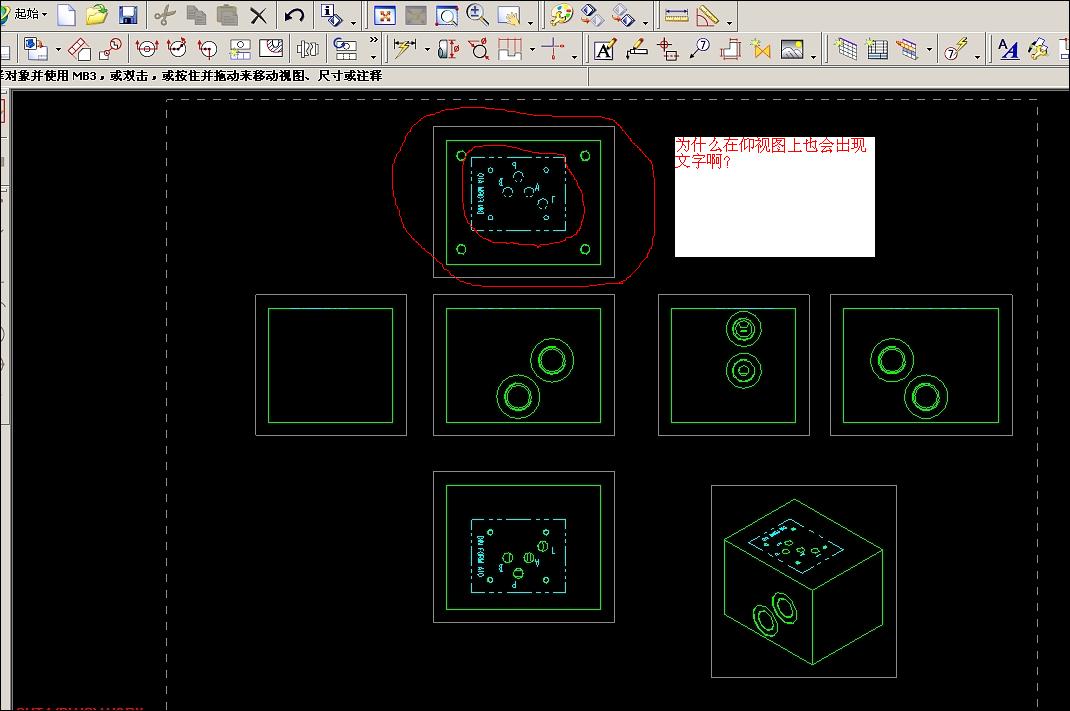Click the Paste icon
The width and height of the screenshot is (1070, 711).
227,14
